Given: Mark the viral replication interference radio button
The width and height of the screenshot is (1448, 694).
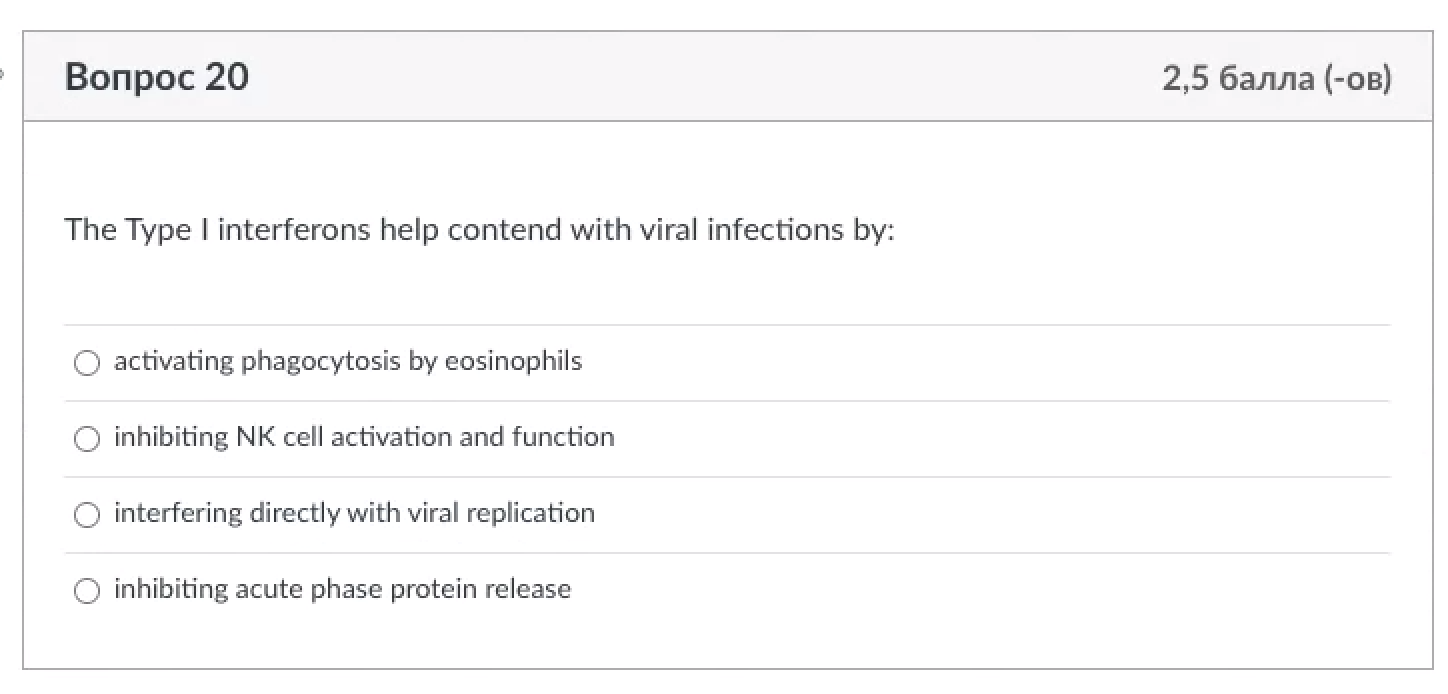Looking at the screenshot, I should tap(87, 515).
